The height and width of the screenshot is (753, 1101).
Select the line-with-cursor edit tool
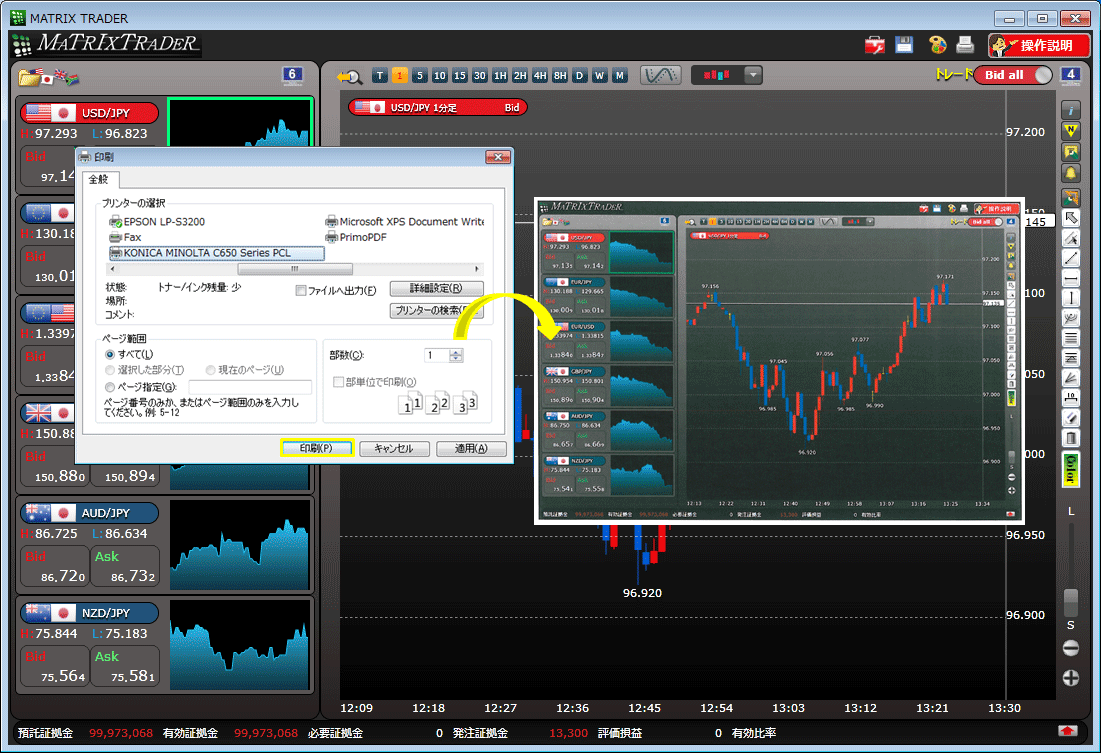click(1070, 238)
